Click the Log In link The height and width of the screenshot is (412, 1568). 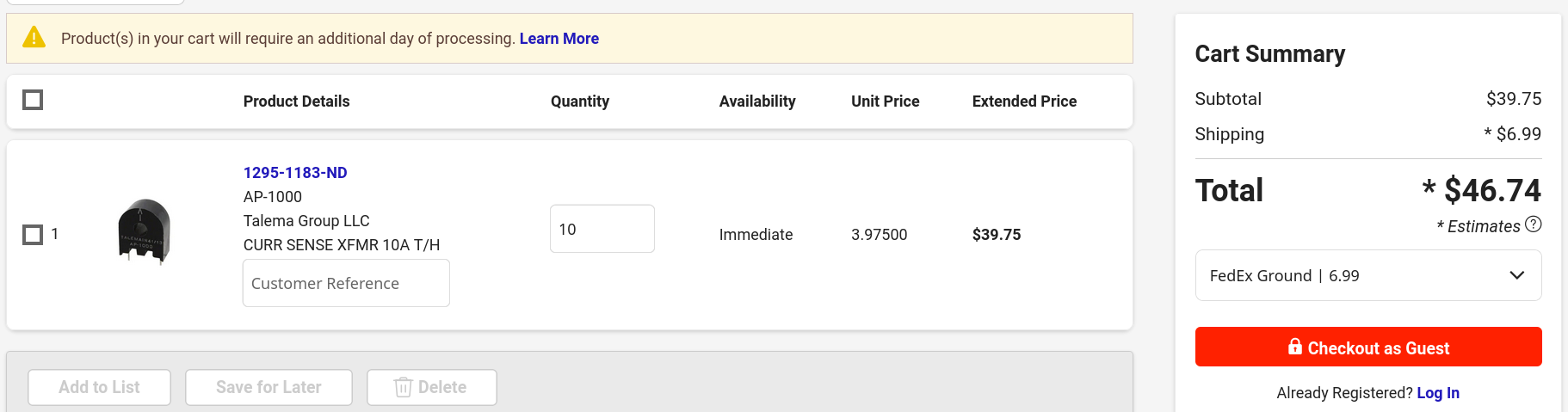[1437, 393]
